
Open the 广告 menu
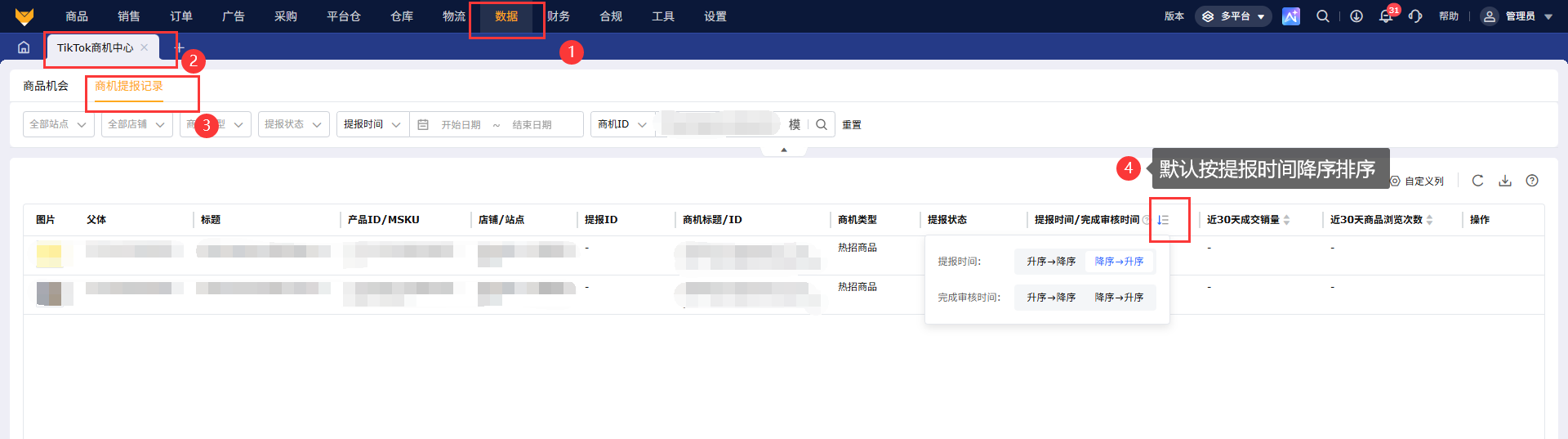click(234, 16)
